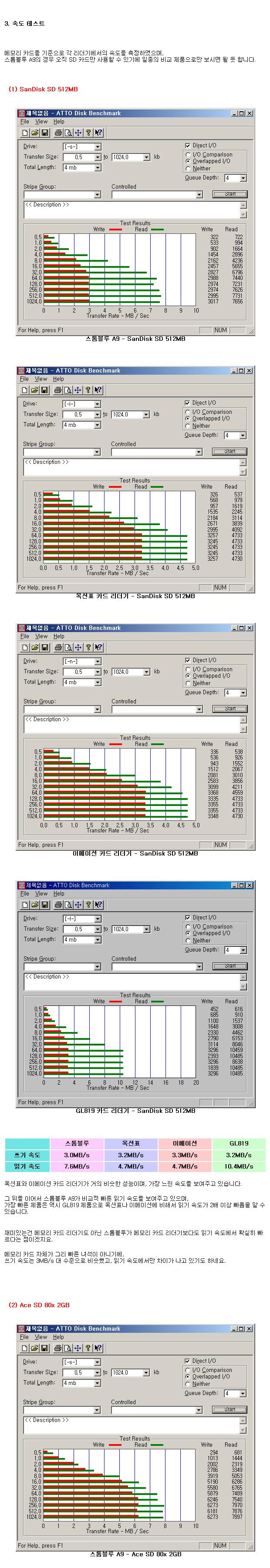The height and width of the screenshot is (1568, 270).
Task: Click Start button in the [-n-] drive window
Action: coord(230,709)
